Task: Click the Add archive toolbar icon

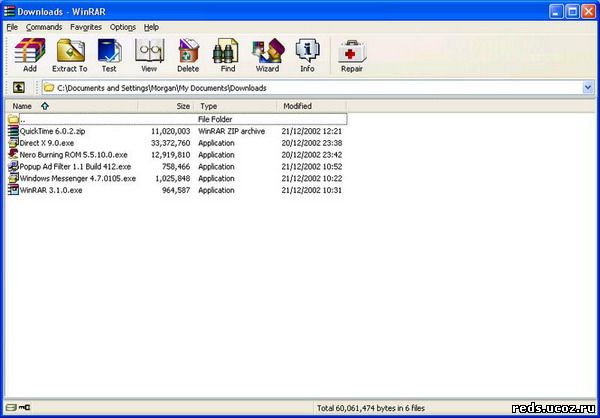Action: click(30, 51)
